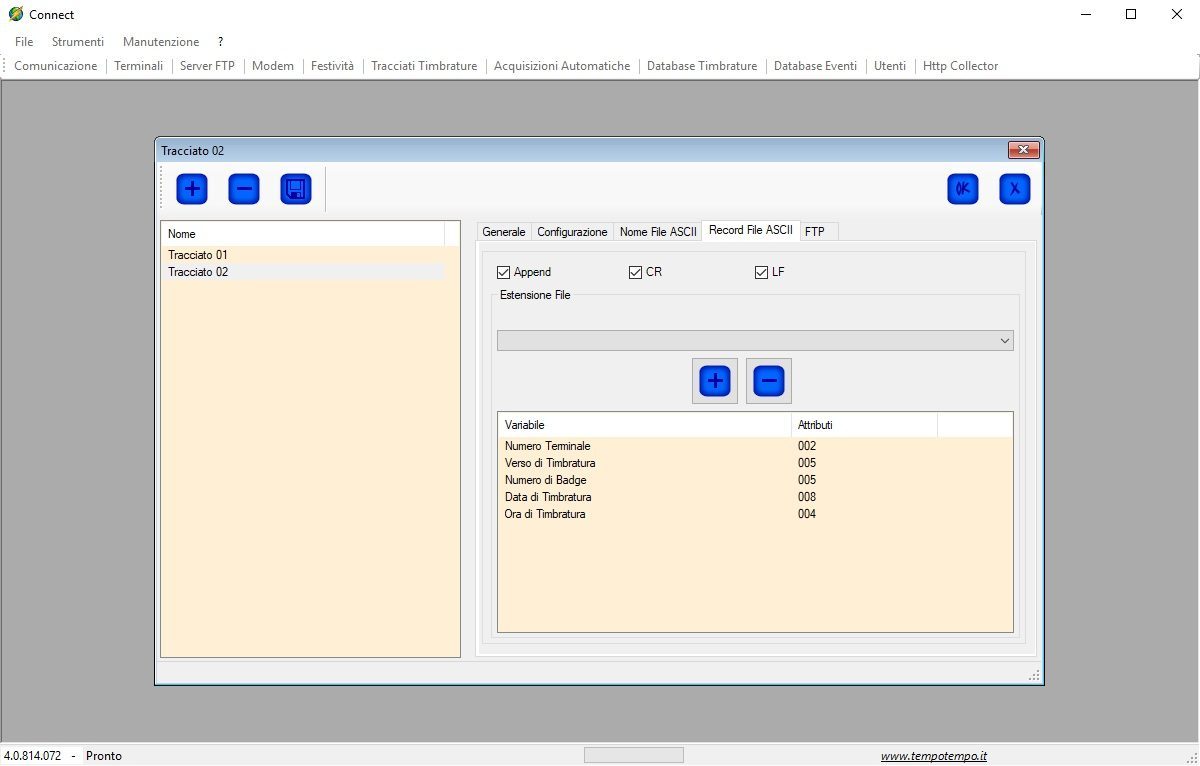Open the question mark help menu

pos(220,42)
